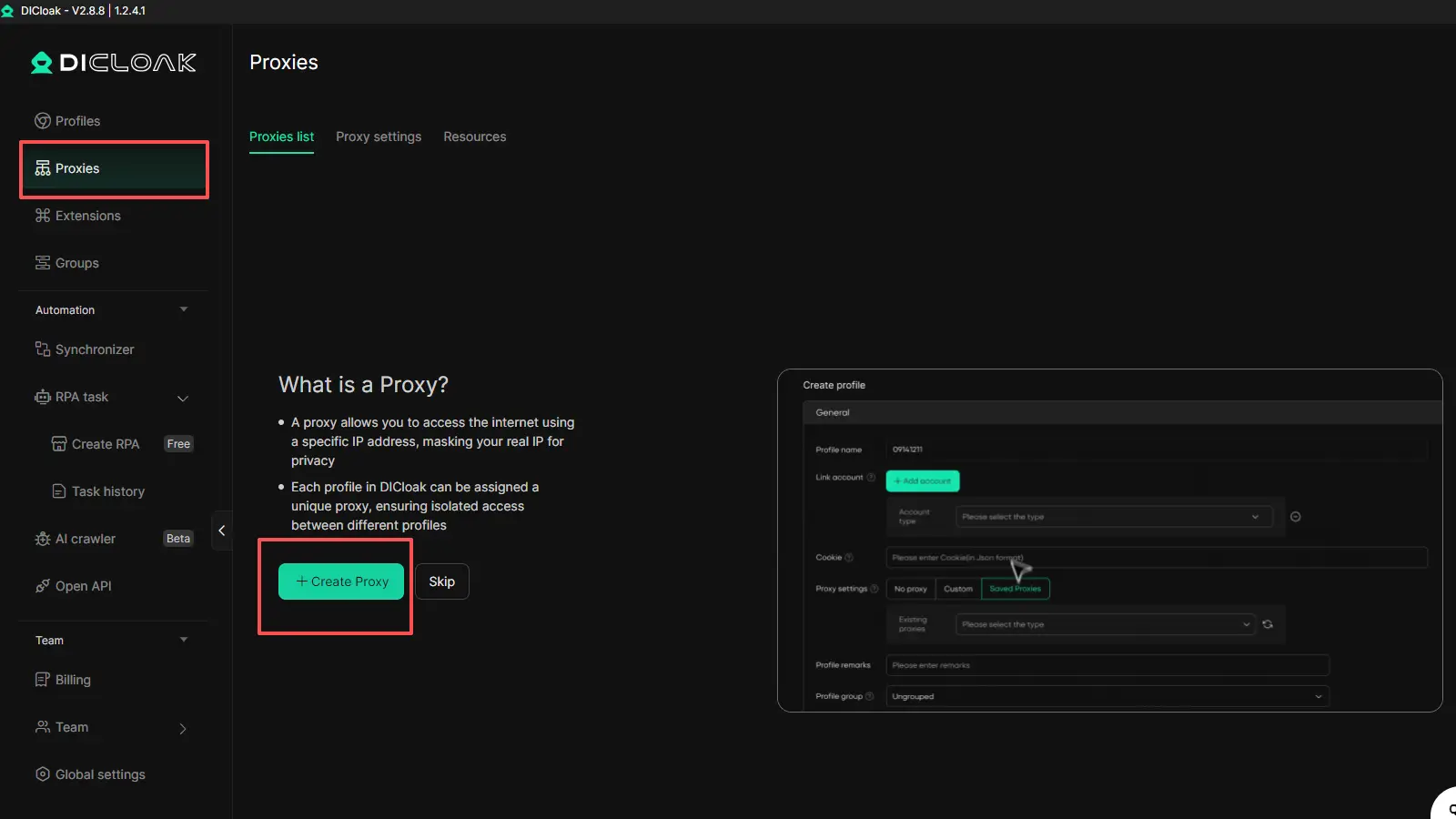Select the Proxies list tab
Viewport: 1456px width, 819px height.
[281, 136]
